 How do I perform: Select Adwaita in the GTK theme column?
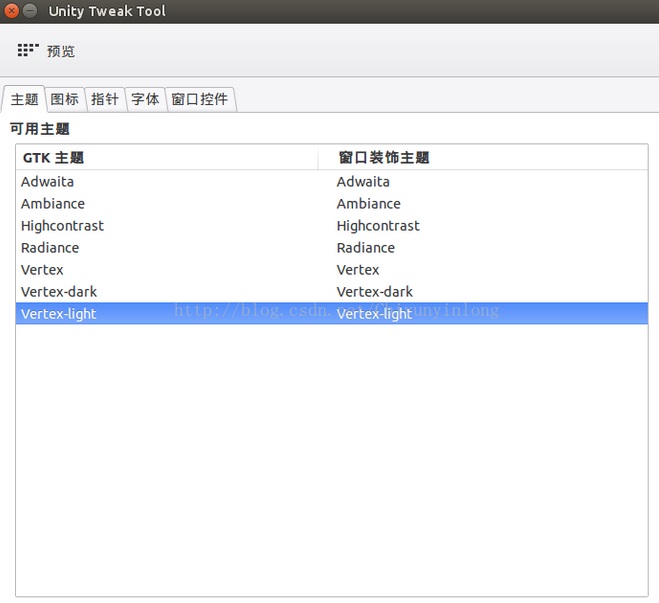click(x=47, y=182)
